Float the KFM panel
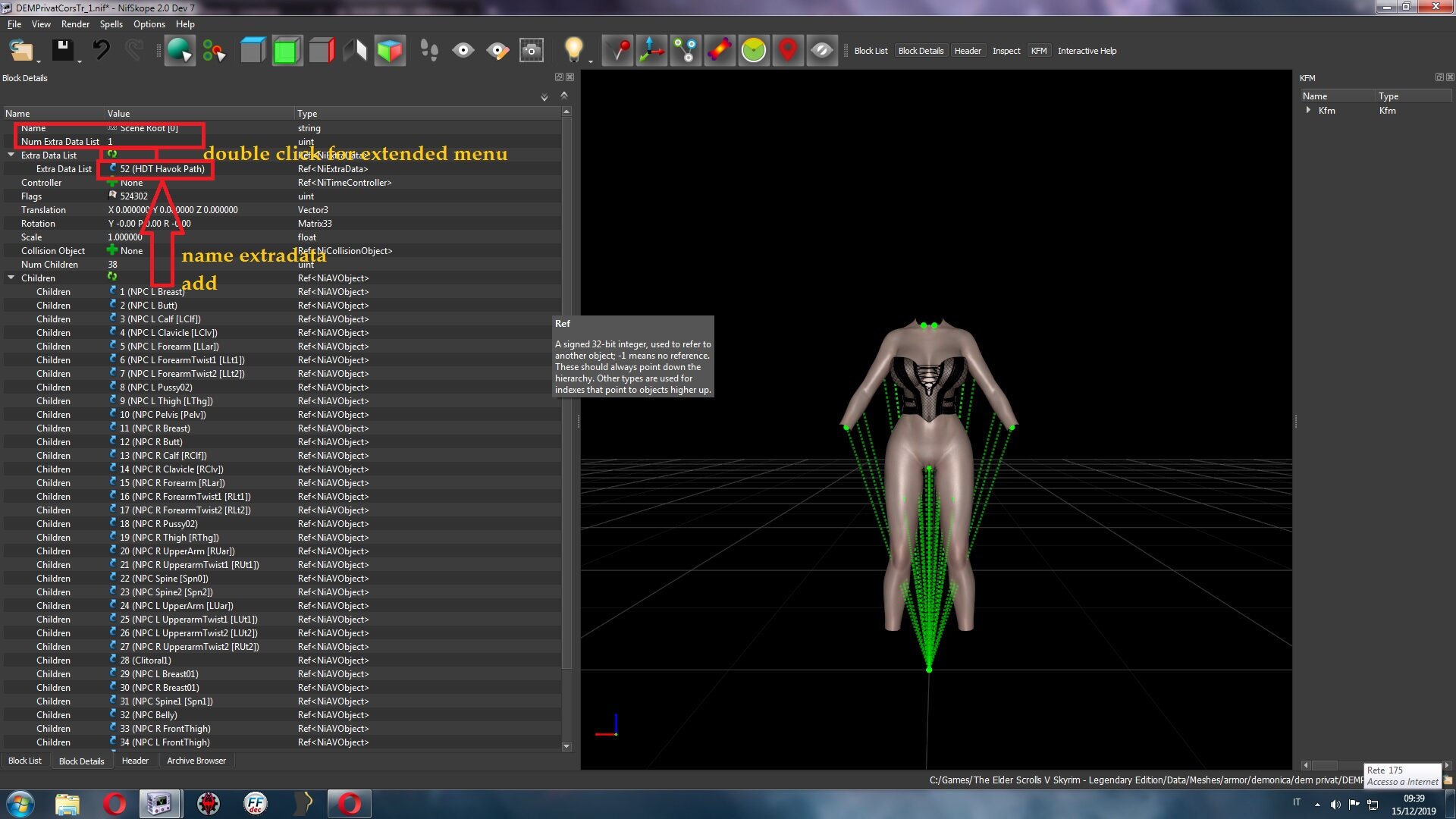1456x819 pixels. click(1439, 77)
